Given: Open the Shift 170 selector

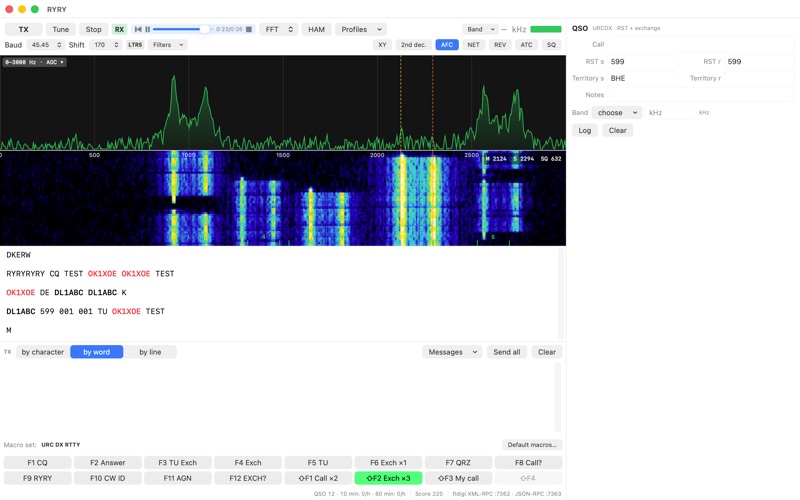Looking at the screenshot, I should (x=106, y=45).
